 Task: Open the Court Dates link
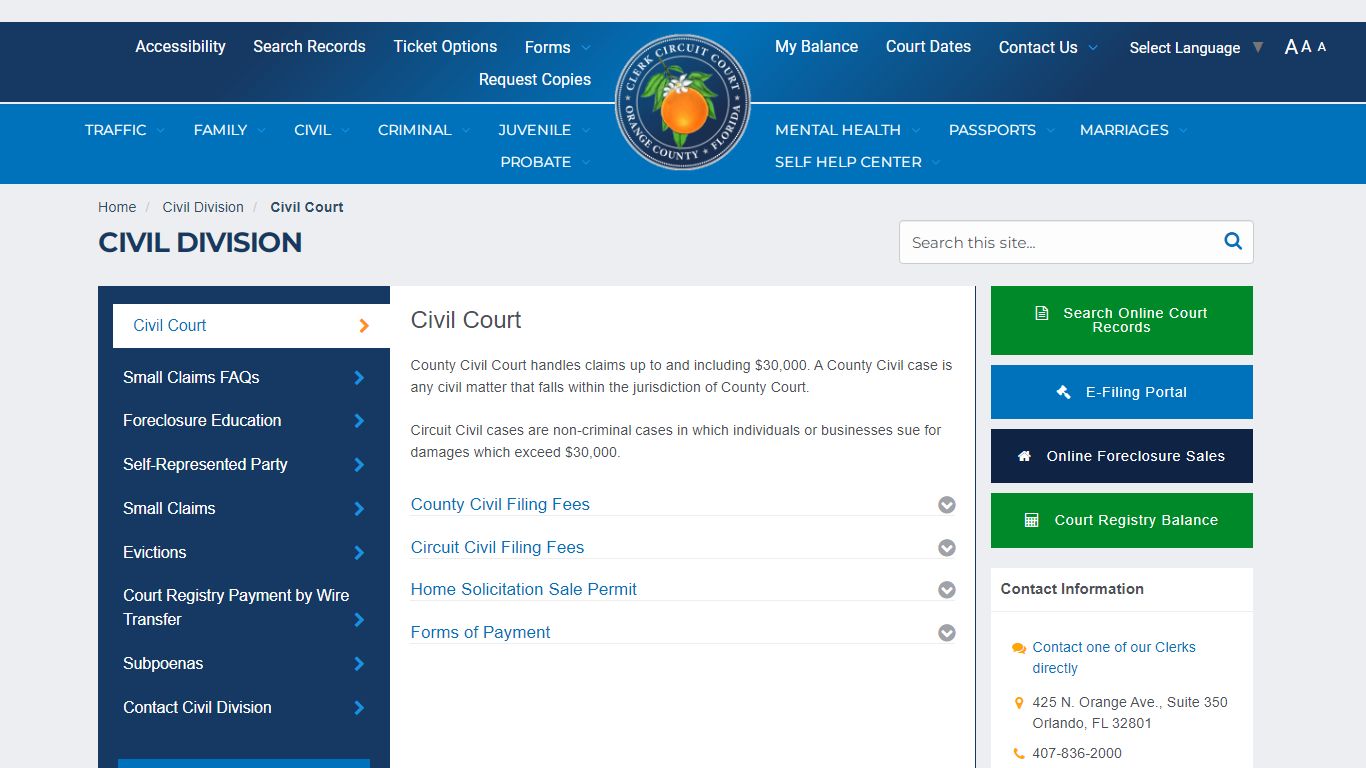[928, 46]
